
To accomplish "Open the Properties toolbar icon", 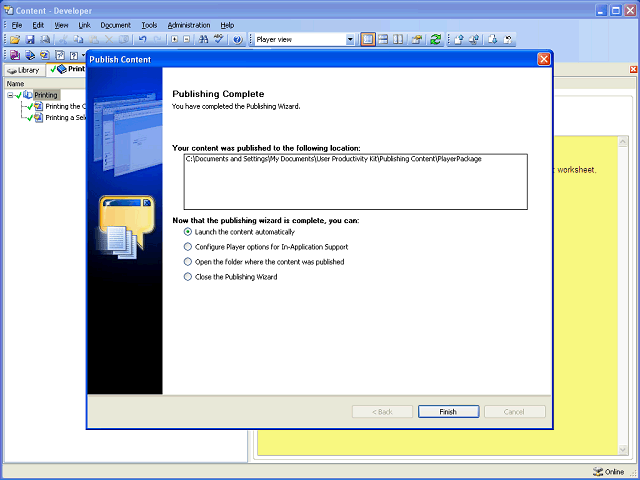I will point(417,40).
